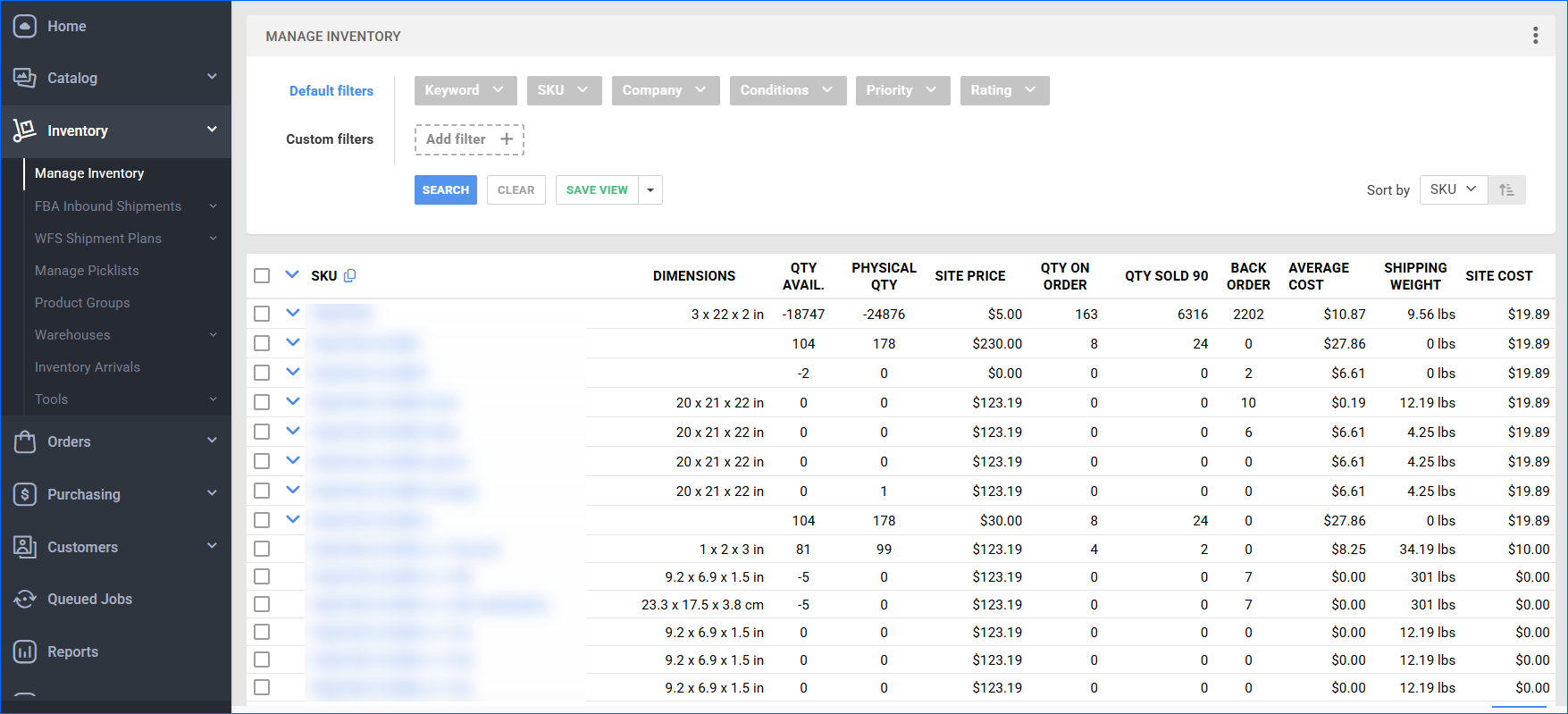Click the Queued Jobs icon

pos(25,599)
